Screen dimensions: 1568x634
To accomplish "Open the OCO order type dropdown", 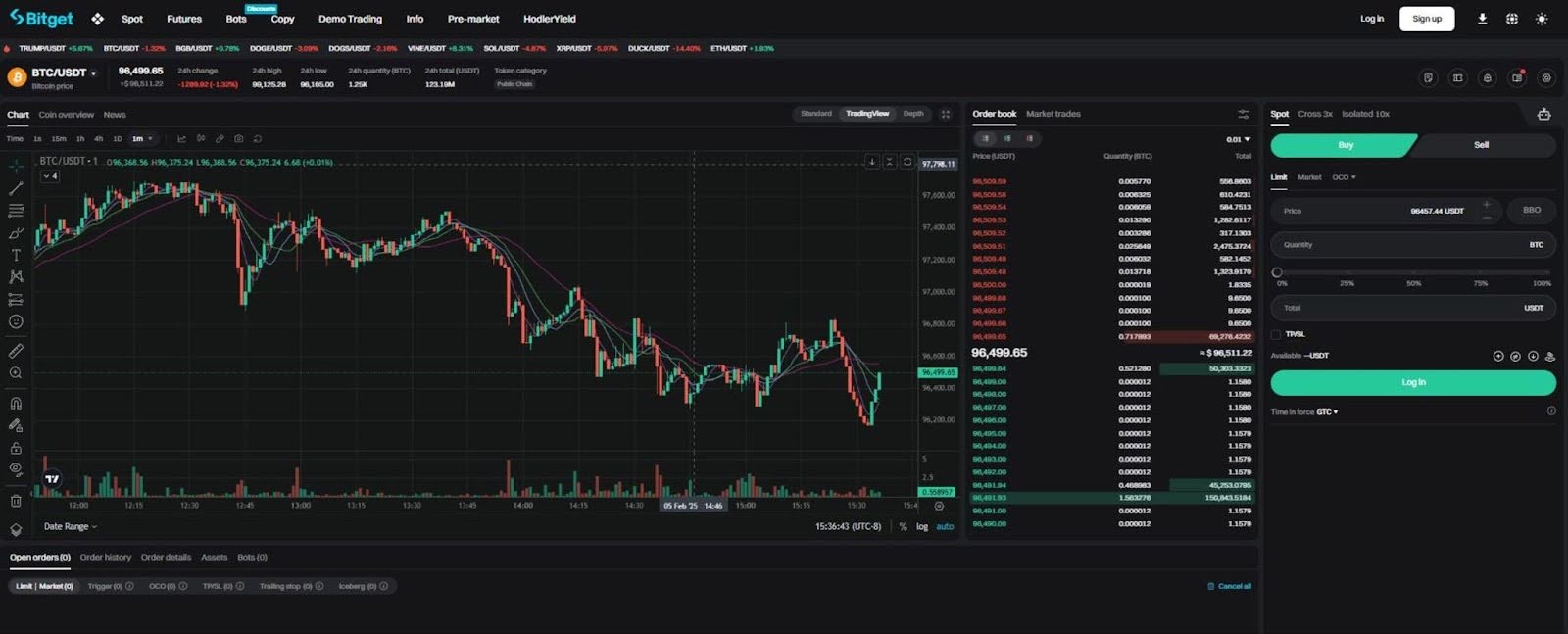I will click(x=1344, y=177).
